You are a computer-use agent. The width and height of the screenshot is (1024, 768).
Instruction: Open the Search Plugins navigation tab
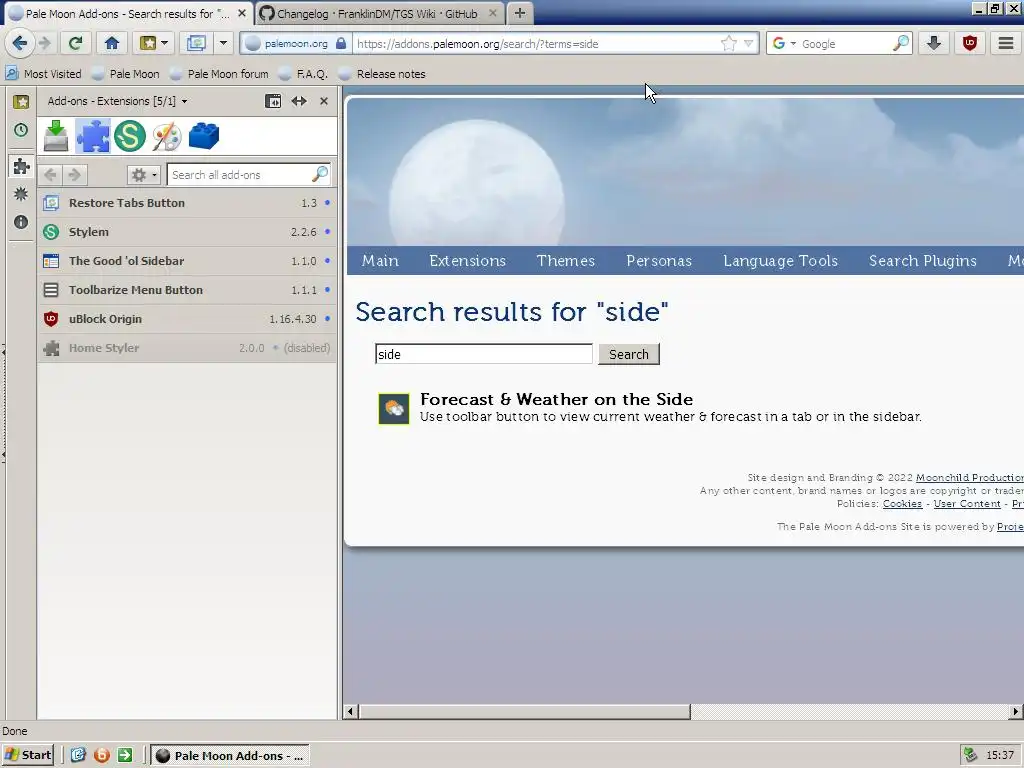coord(923,261)
